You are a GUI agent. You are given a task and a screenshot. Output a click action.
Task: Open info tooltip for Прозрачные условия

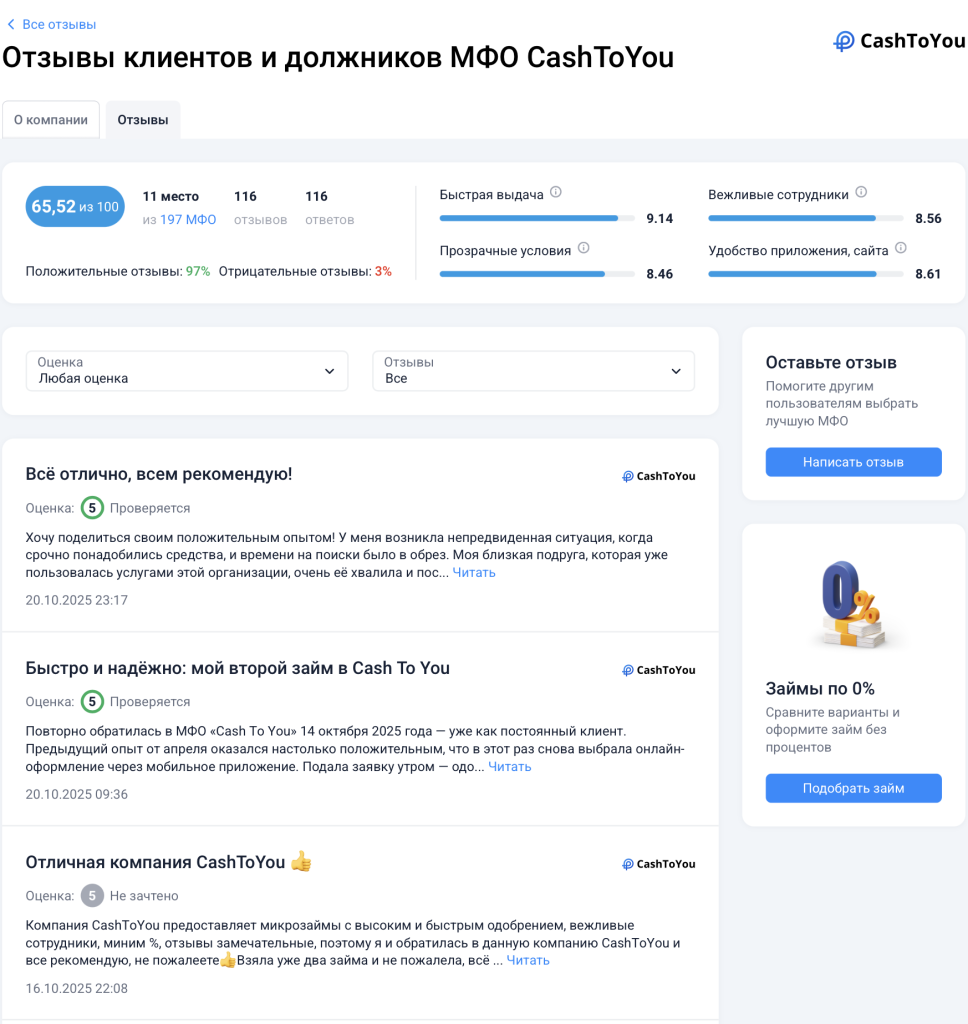pyautogui.click(x=583, y=248)
